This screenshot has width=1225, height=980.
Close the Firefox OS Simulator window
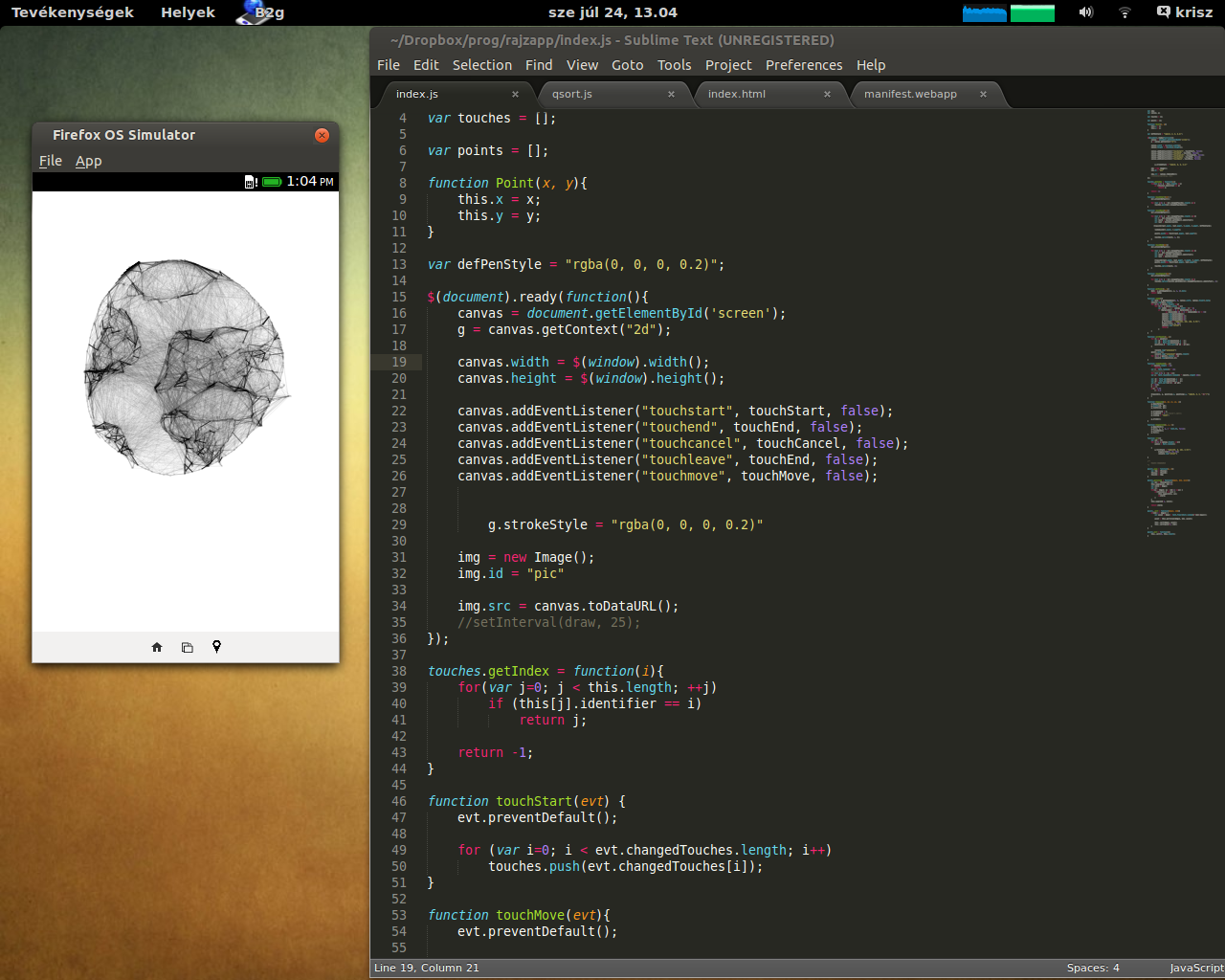[x=323, y=135]
